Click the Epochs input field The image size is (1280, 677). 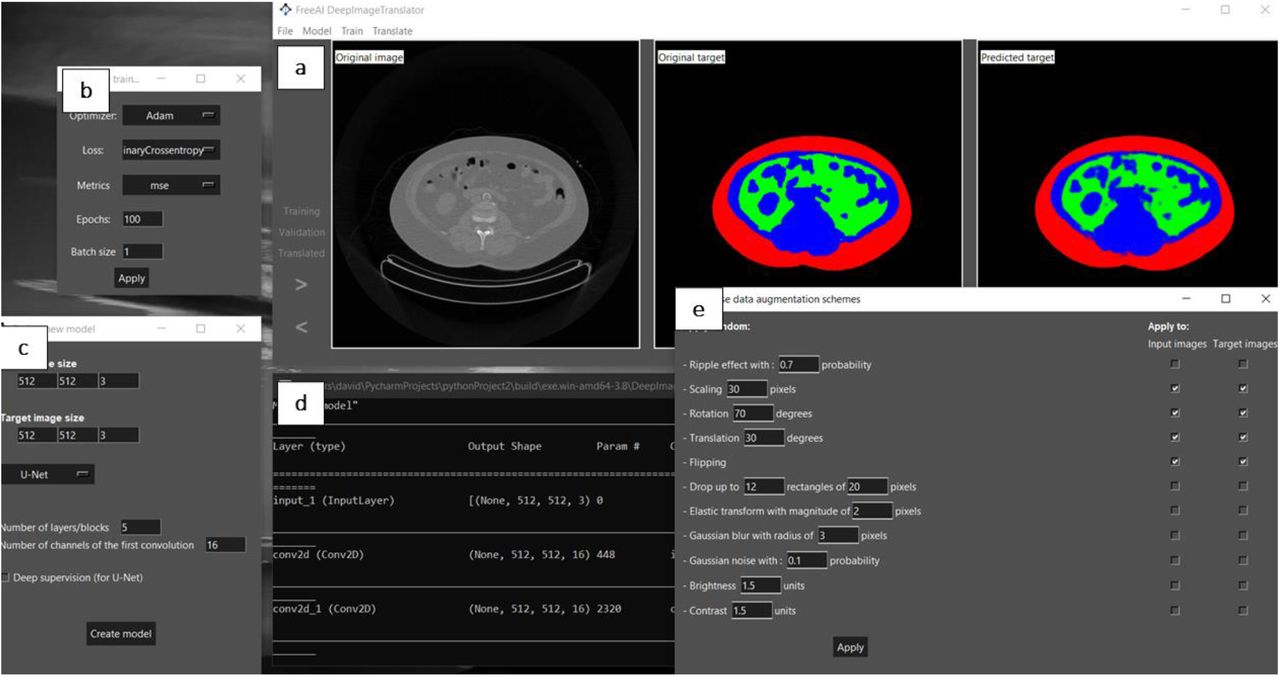(142, 219)
